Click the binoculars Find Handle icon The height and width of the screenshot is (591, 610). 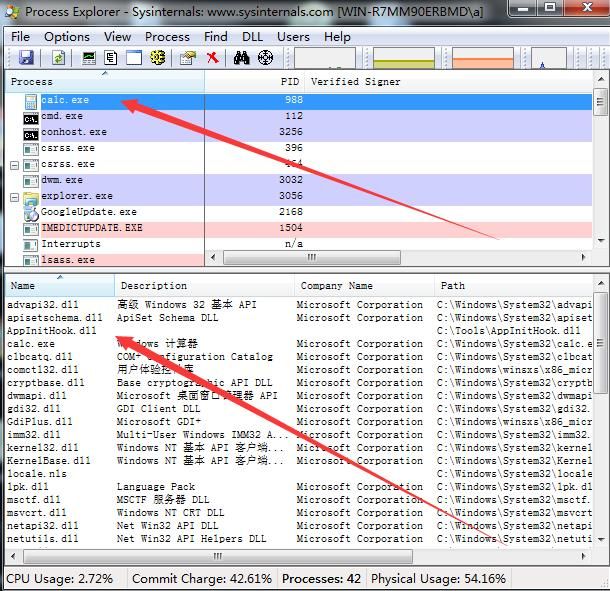pos(241,58)
